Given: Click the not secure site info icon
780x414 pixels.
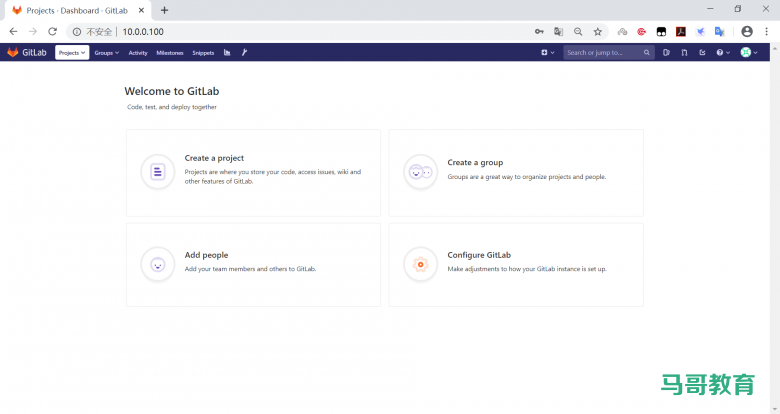Looking at the screenshot, I should pos(77,32).
